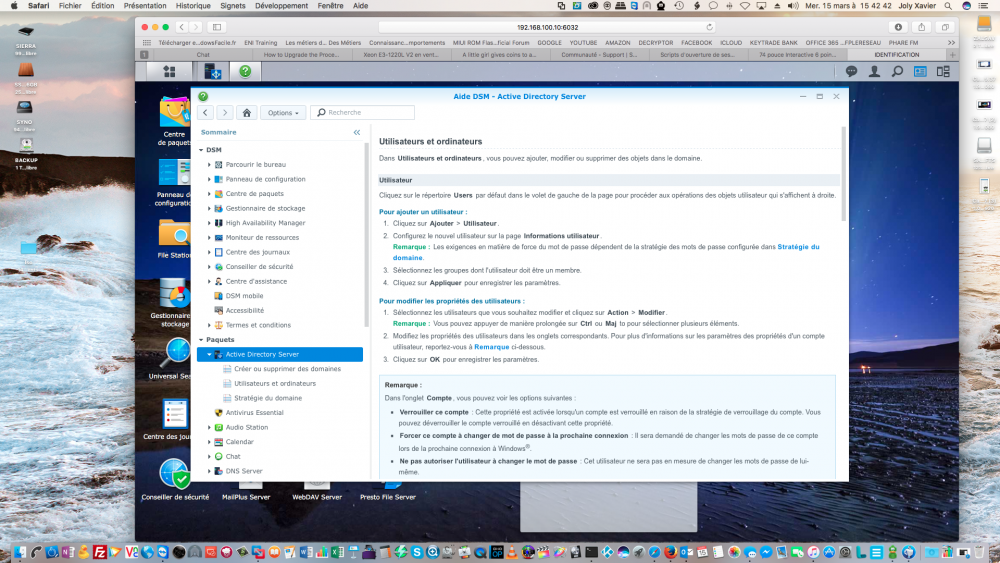Go back in the help window
This screenshot has width=1000, height=563.
(x=205, y=113)
